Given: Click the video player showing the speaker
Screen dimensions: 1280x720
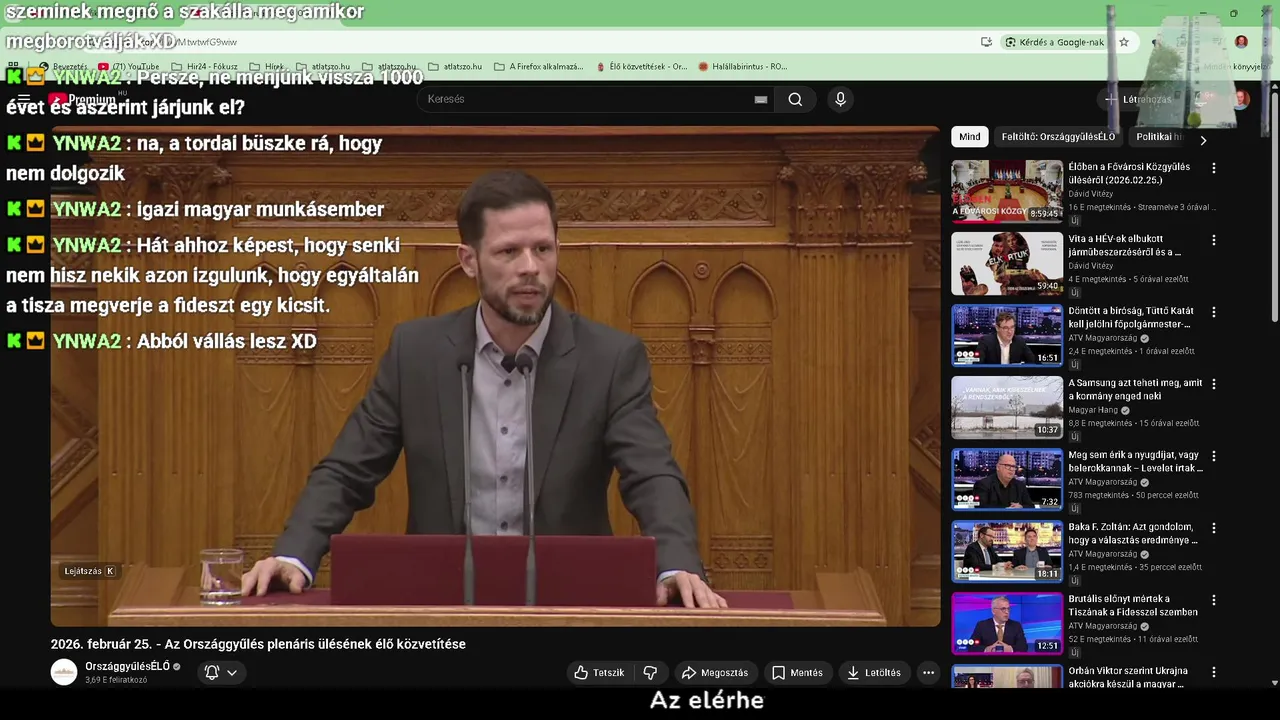Looking at the screenshot, I should 495,377.
